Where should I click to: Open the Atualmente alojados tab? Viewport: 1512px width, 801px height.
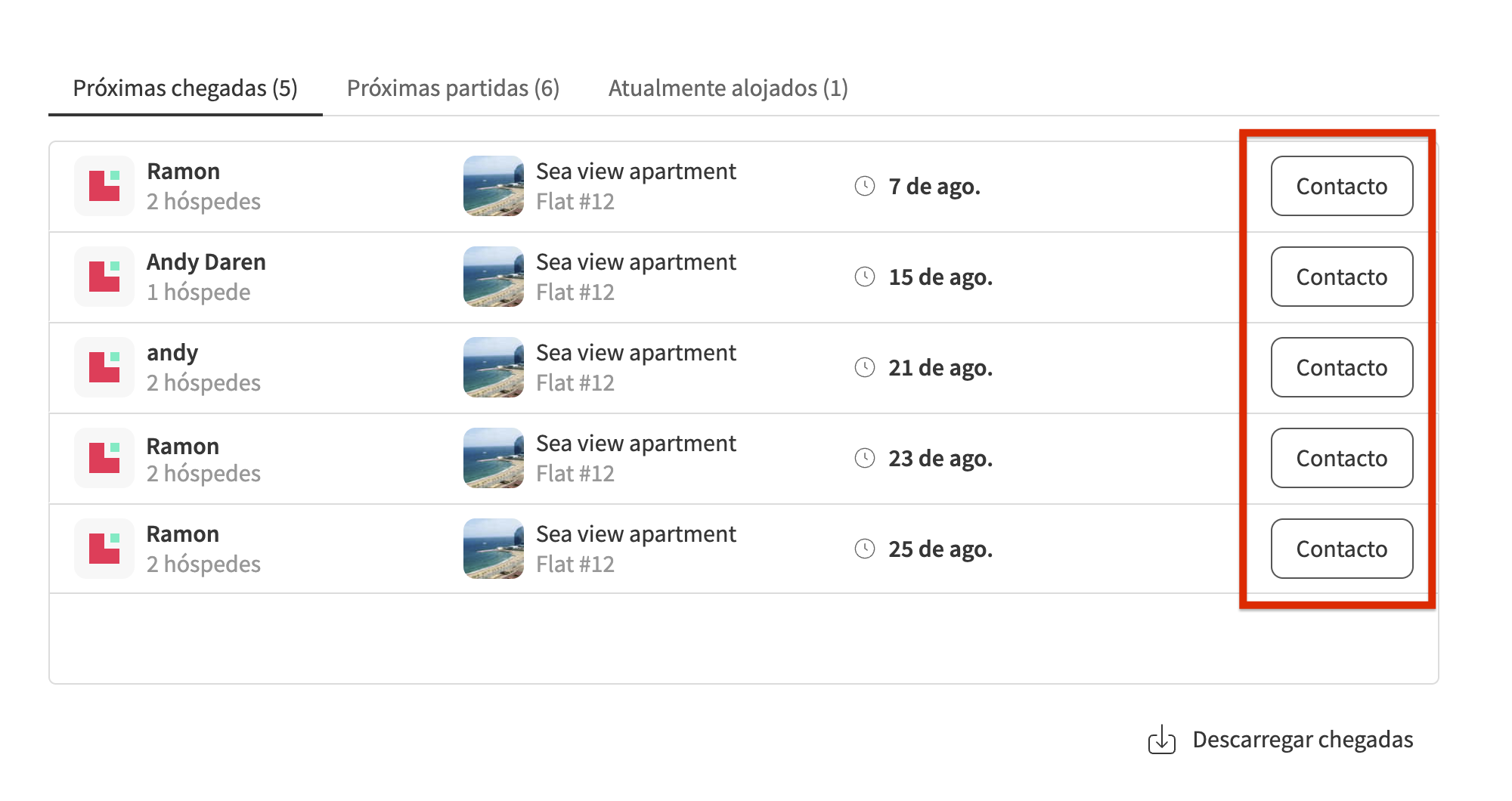tap(728, 88)
